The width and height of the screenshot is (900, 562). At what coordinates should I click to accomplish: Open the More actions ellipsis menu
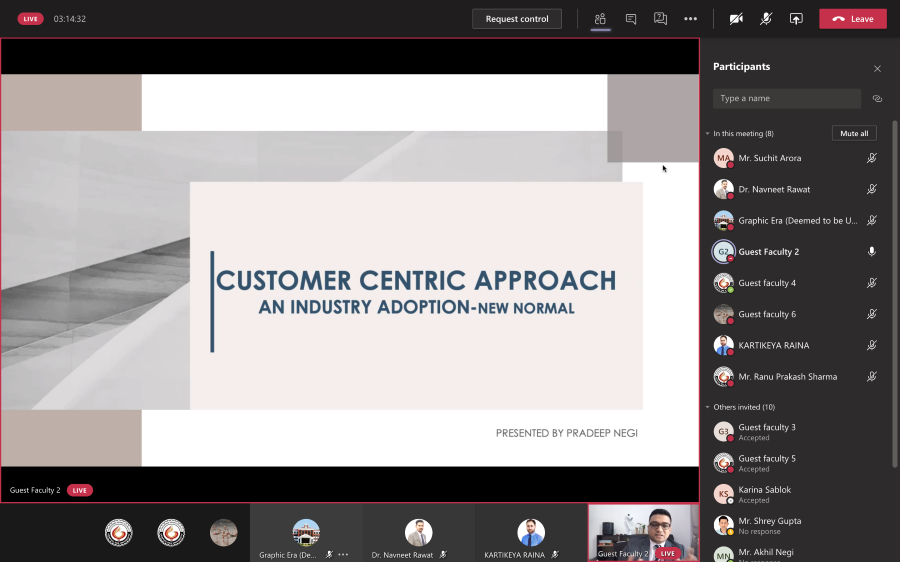tap(690, 19)
